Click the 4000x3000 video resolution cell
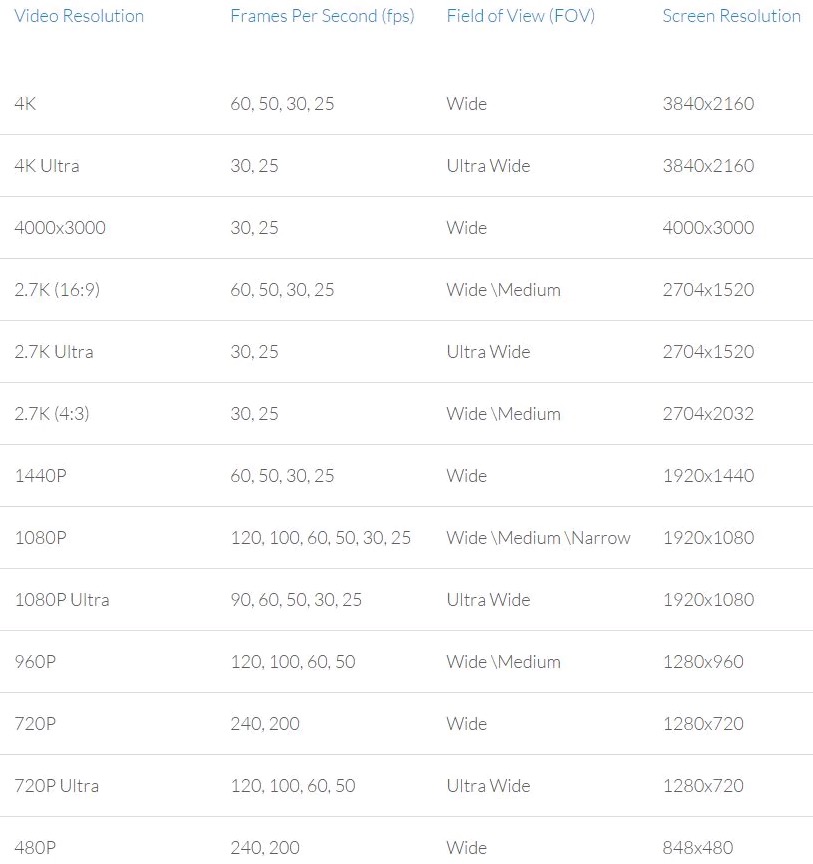The image size is (813, 864). click(60, 228)
